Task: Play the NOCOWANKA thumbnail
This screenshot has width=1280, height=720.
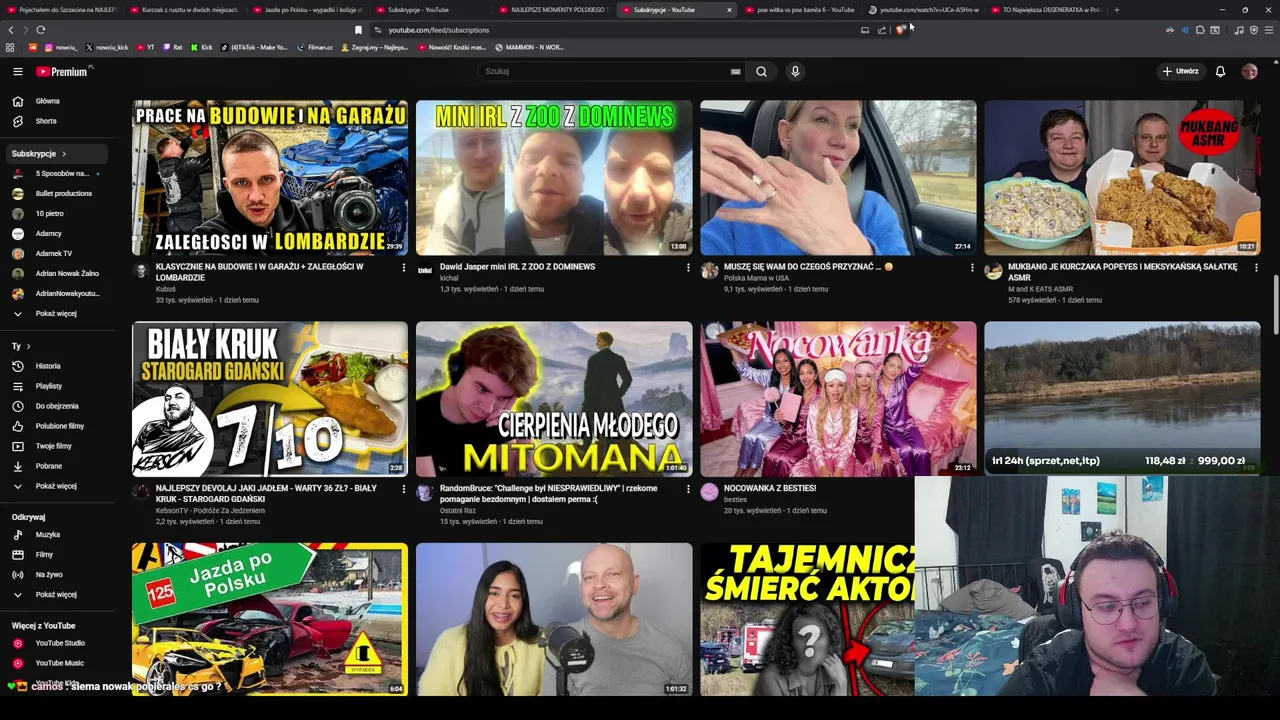Action: pyautogui.click(x=838, y=399)
